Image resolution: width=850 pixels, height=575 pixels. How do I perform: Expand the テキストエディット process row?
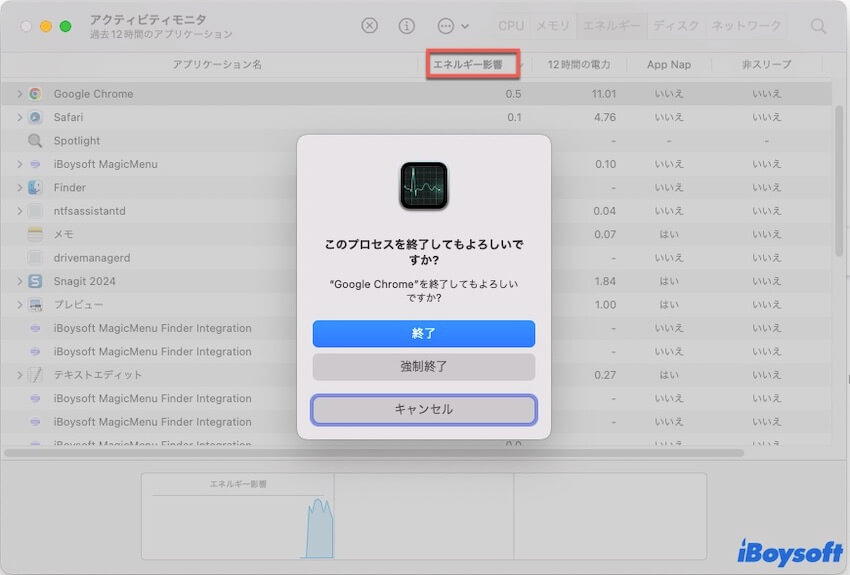(x=19, y=375)
